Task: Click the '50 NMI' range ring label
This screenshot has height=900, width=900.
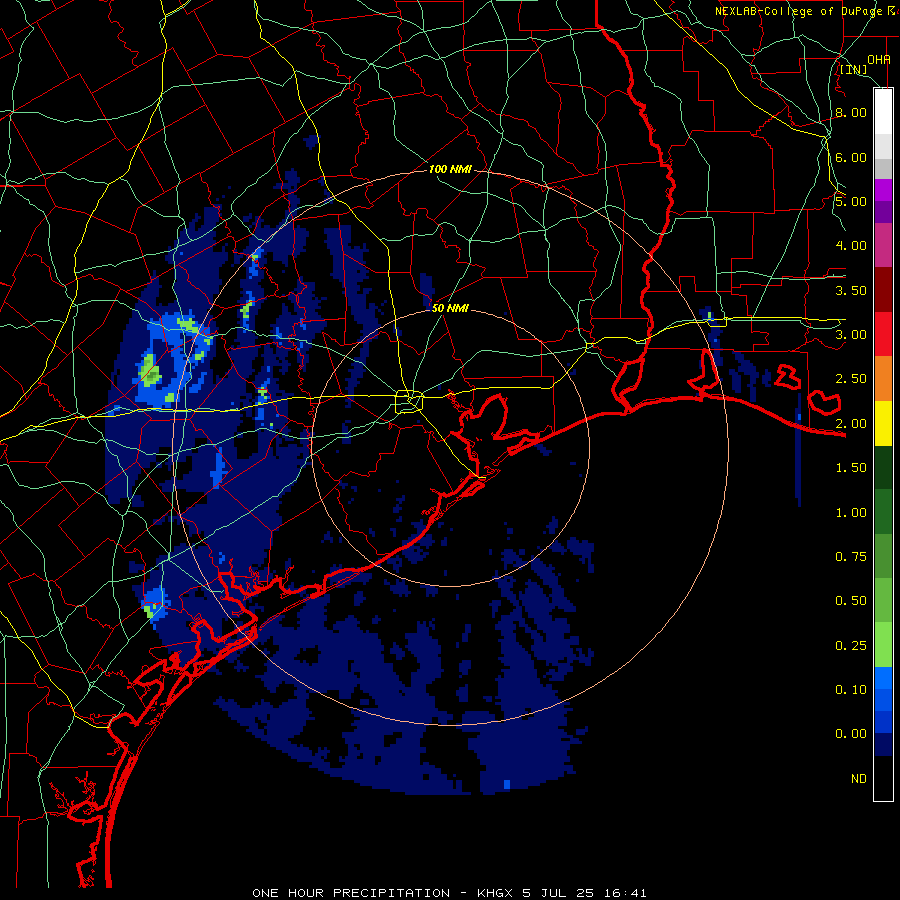Action: (450, 308)
